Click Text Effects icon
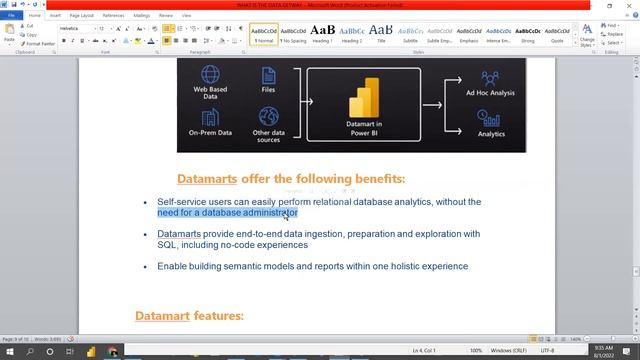640x360 pixels. (x=126, y=41)
